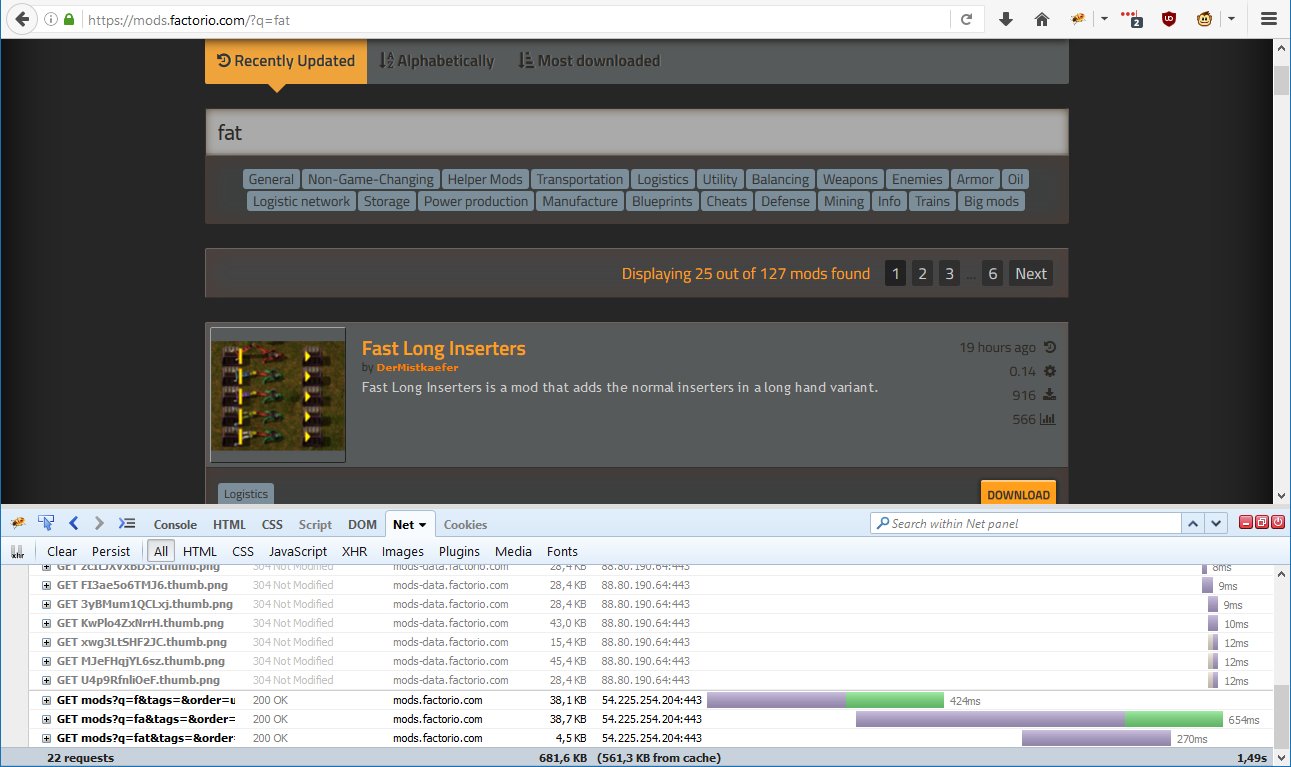This screenshot has height=767, width=1291.
Task: Click the site info icon in address bar
Action: pyautogui.click(x=51, y=20)
